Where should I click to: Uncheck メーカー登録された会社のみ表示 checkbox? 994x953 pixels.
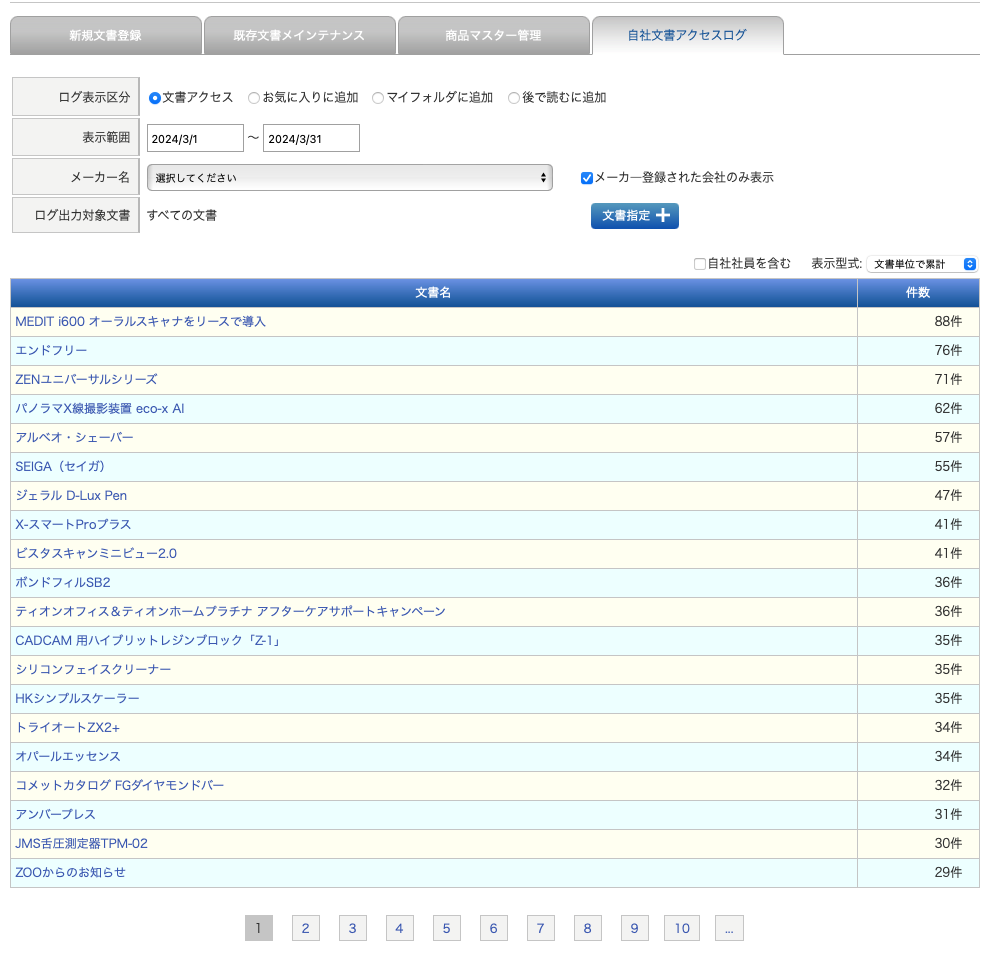tap(587, 178)
